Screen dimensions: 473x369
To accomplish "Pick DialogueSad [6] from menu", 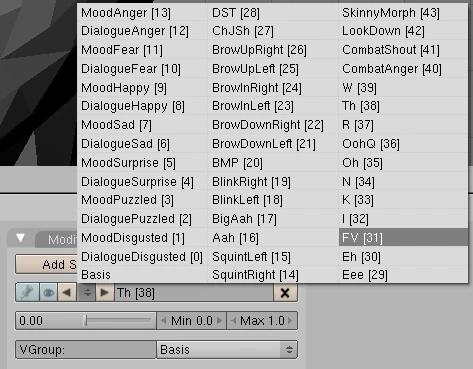I will [142, 144].
